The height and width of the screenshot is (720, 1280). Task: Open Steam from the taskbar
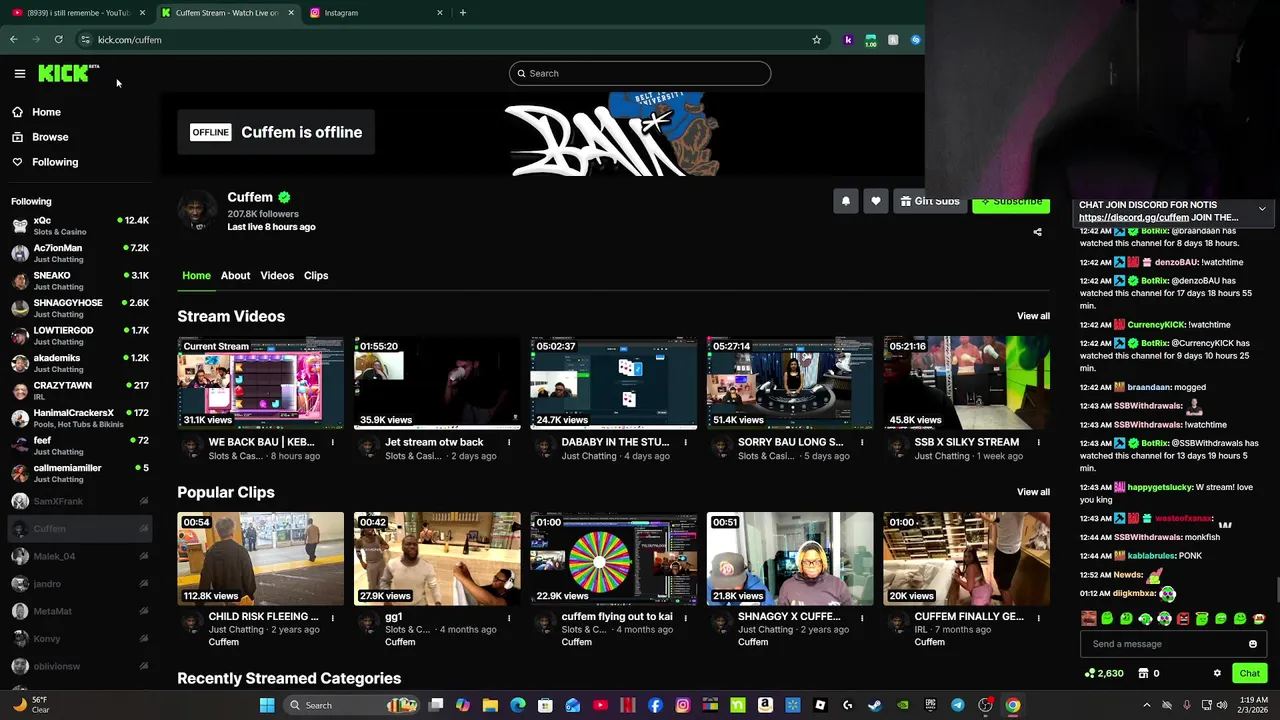pyautogui.click(x=875, y=705)
